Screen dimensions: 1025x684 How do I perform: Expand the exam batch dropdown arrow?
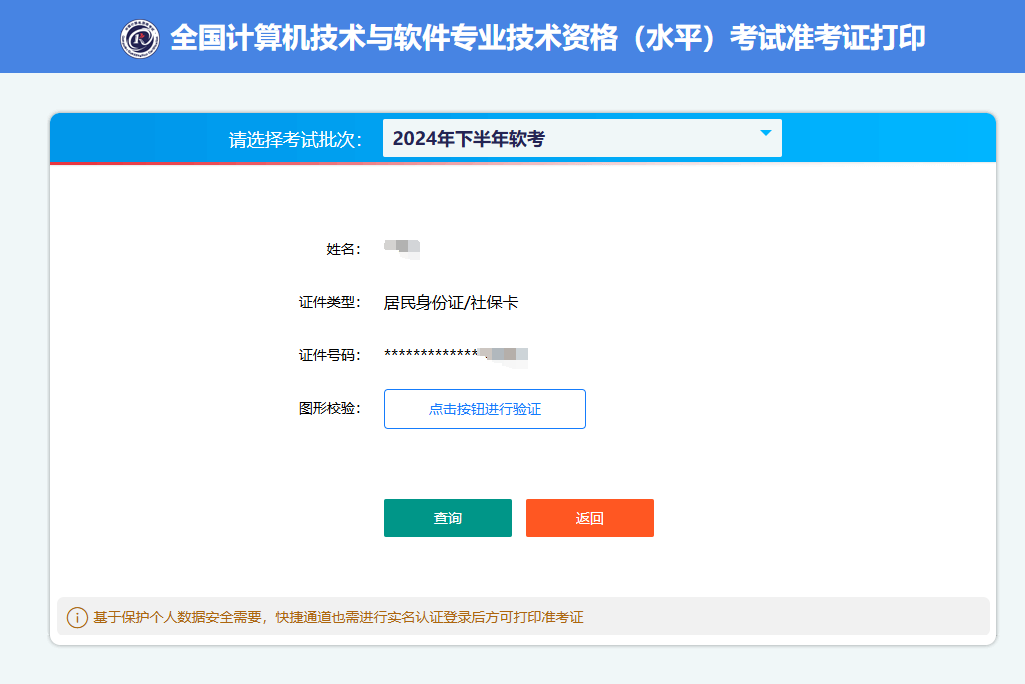point(766,133)
